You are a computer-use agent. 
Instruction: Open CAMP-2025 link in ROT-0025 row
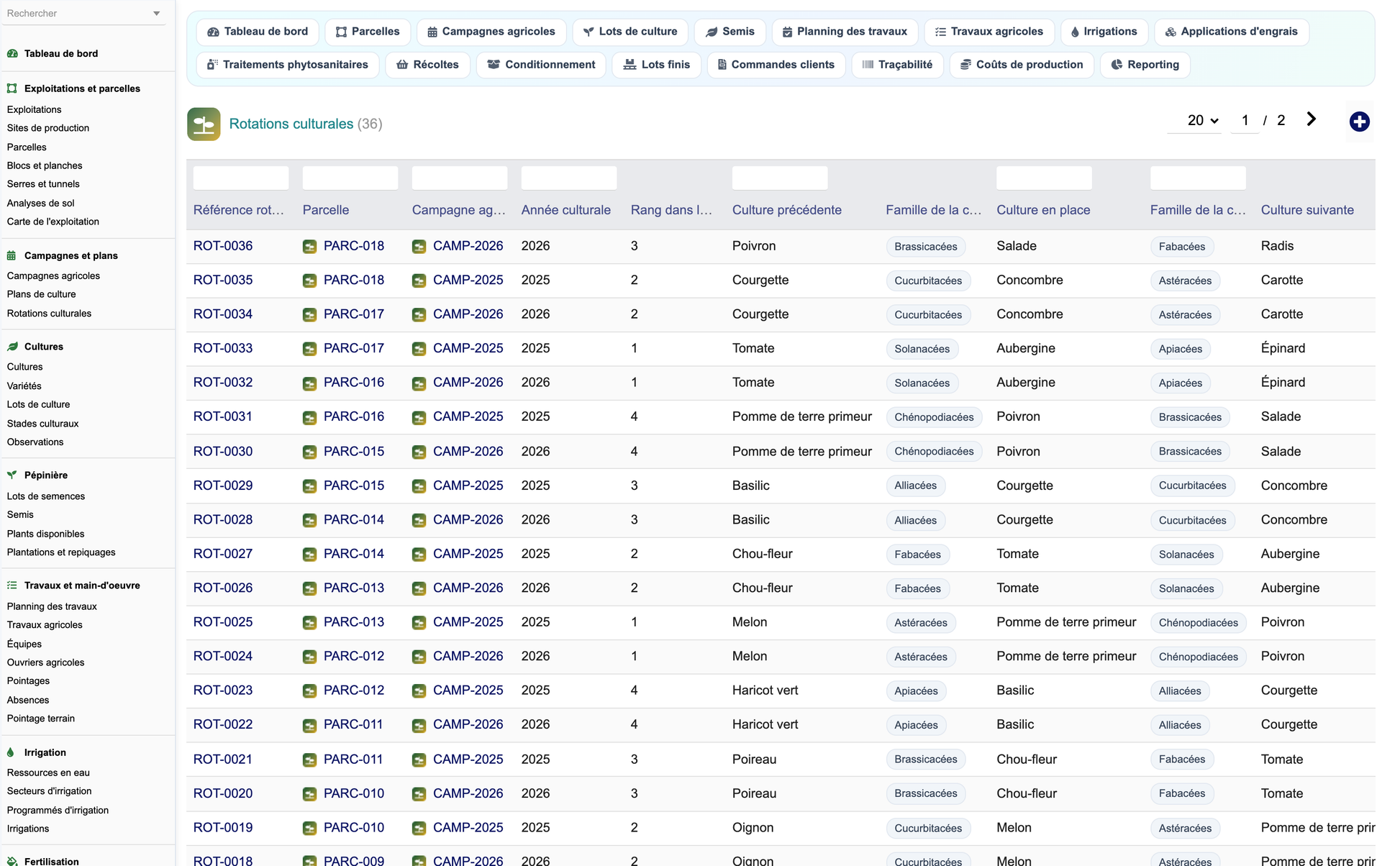click(x=468, y=622)
